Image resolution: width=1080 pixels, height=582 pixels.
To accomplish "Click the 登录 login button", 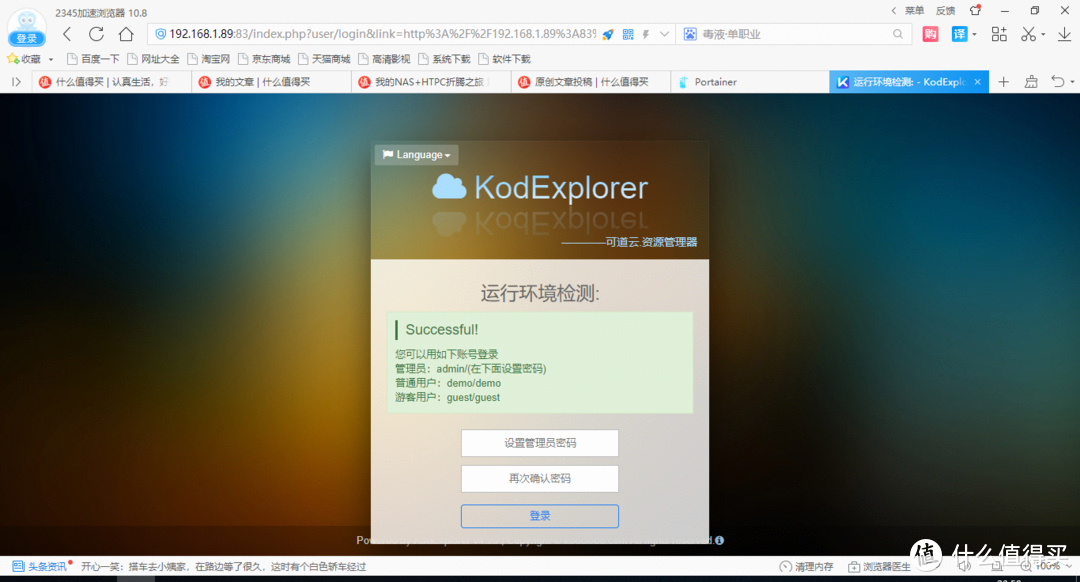I will click(x=540, y=516).
